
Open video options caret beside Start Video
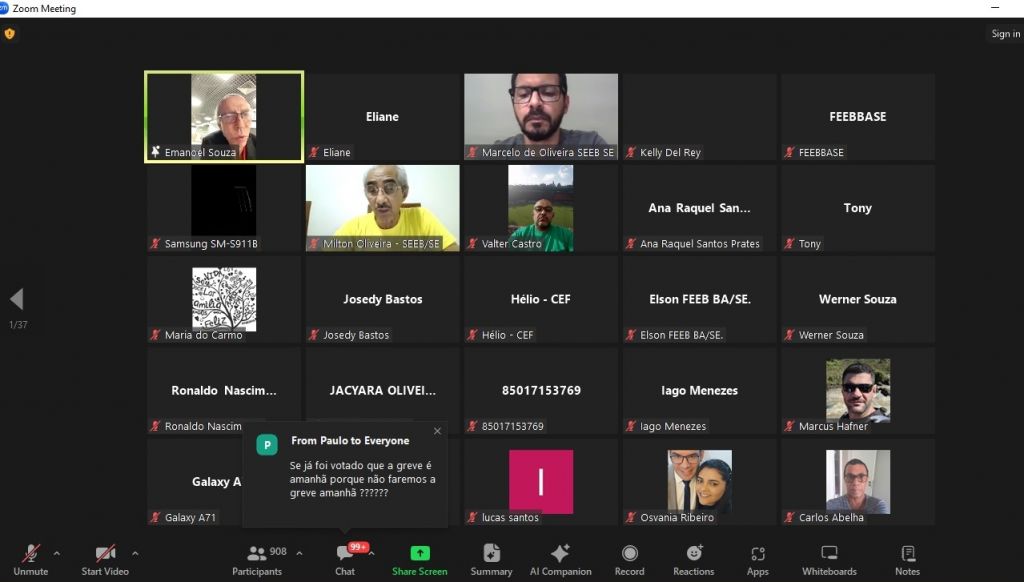click(x=135, y=552)
